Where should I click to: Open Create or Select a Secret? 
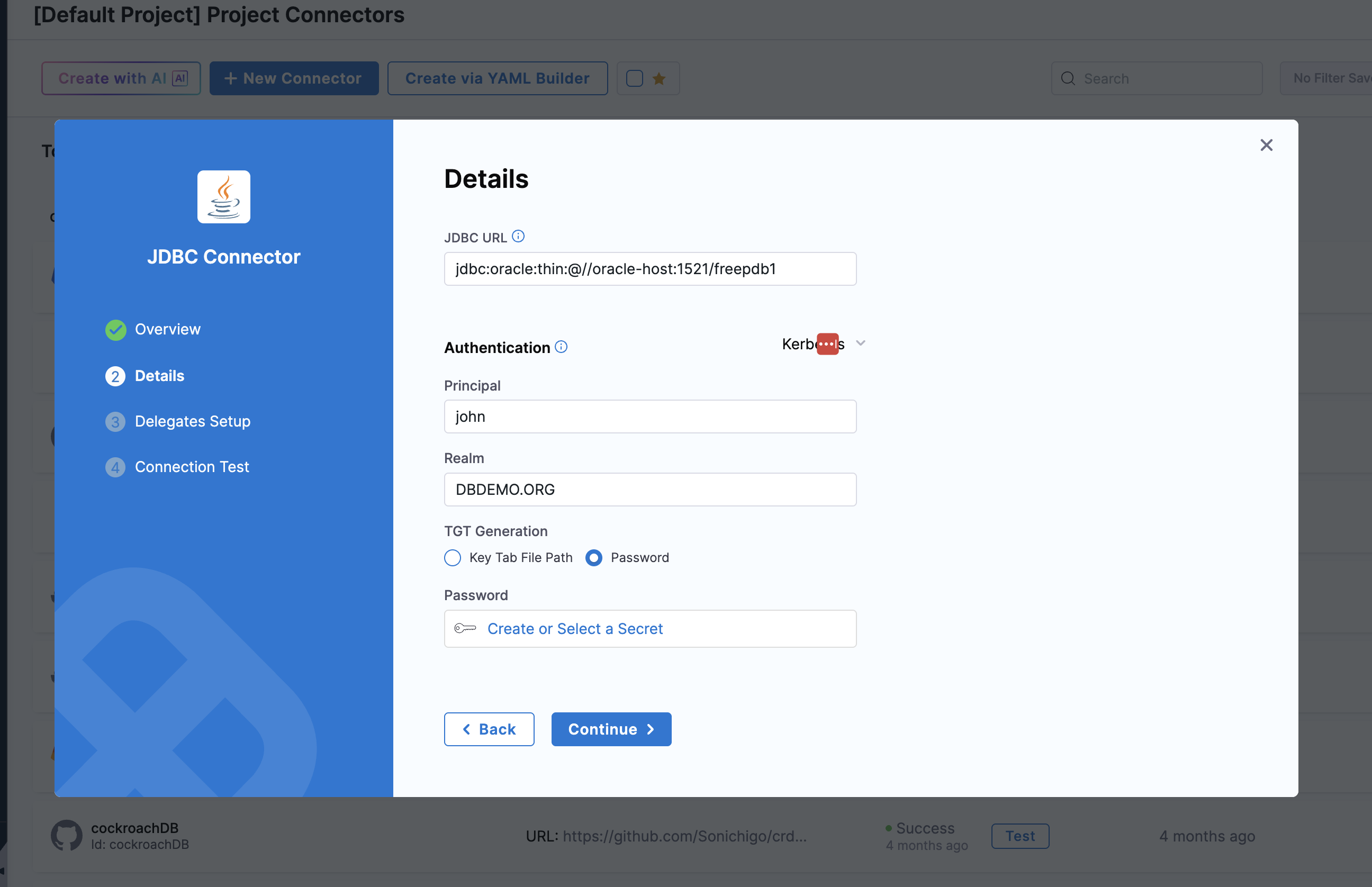coord(575,628)
